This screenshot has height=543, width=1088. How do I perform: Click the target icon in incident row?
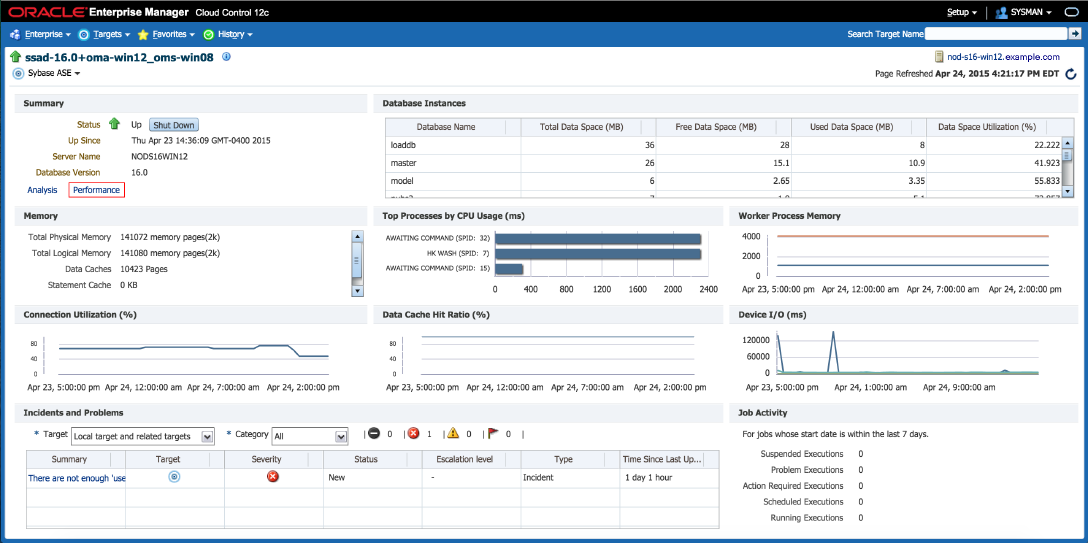pos(175,476)
